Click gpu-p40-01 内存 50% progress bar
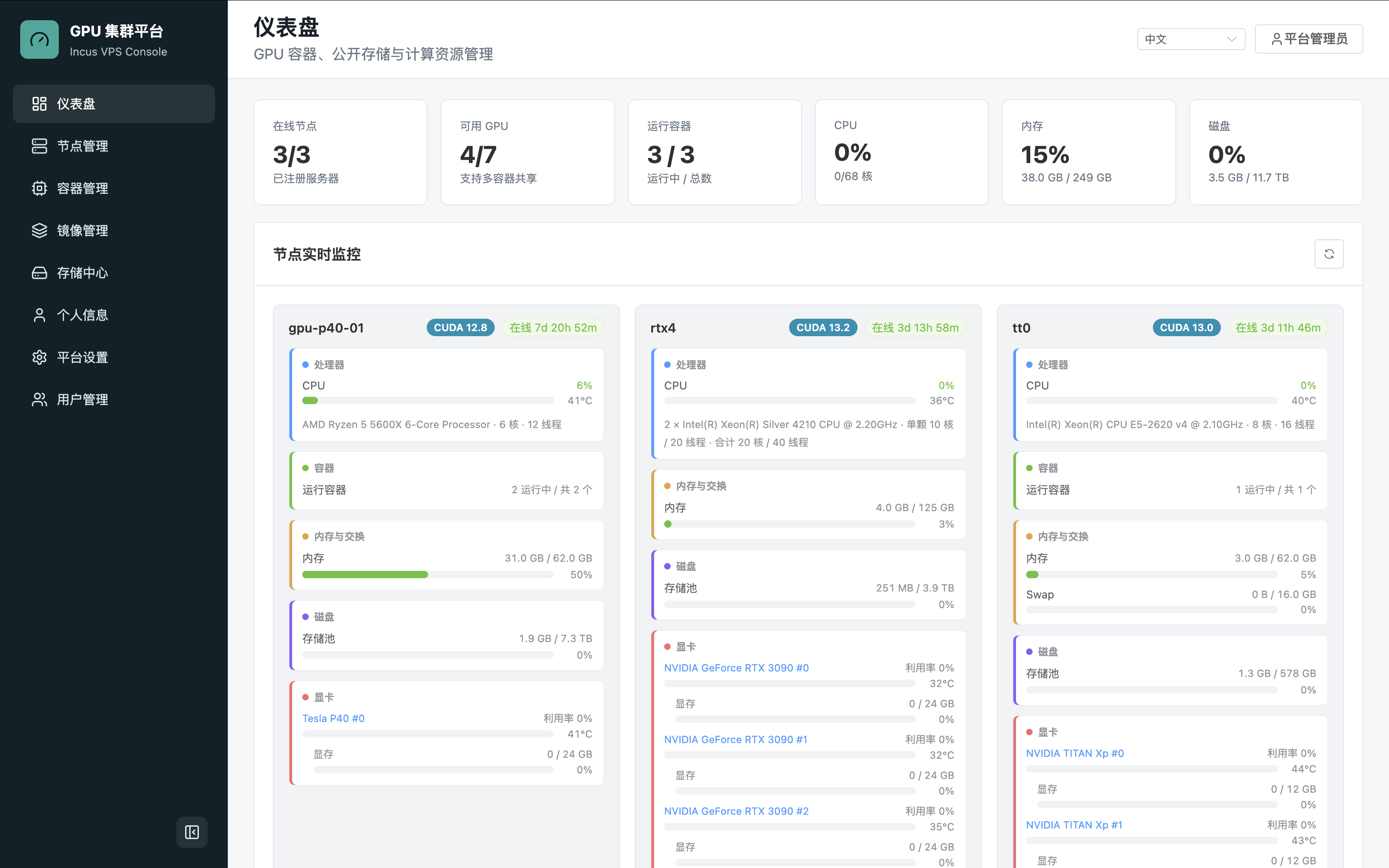The width and height of the screenshot is (1389, 868). click(x=428, y=575)
